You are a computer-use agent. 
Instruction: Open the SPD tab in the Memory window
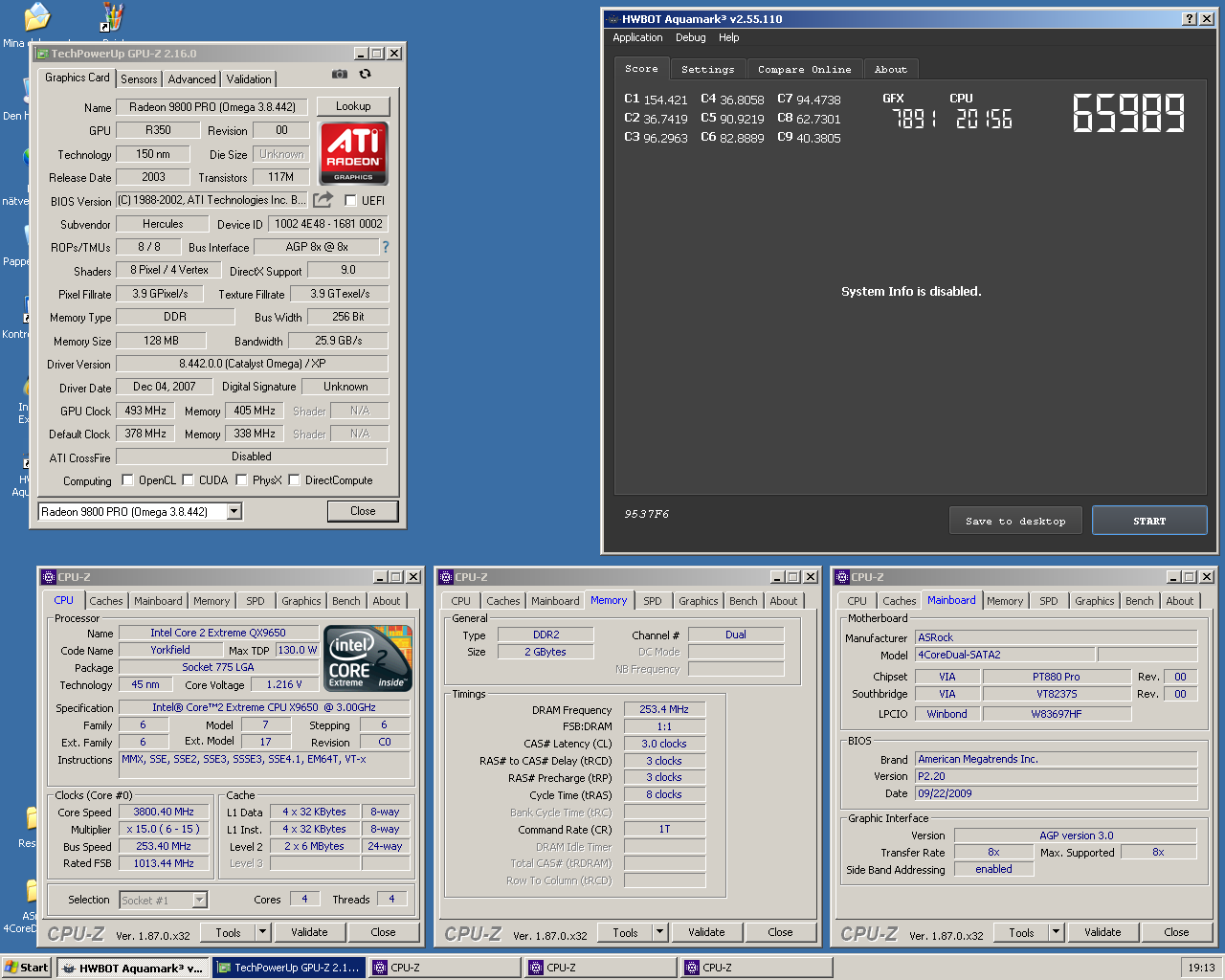pyautogui.click(x=653, y=601)
